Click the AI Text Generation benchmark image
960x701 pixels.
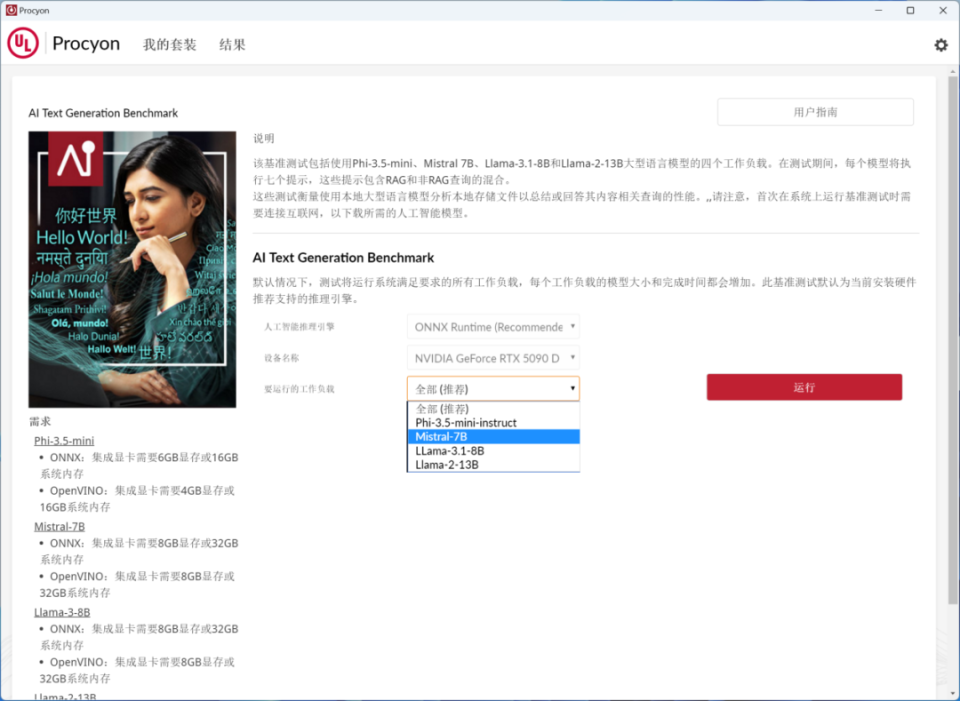(132, 269)
